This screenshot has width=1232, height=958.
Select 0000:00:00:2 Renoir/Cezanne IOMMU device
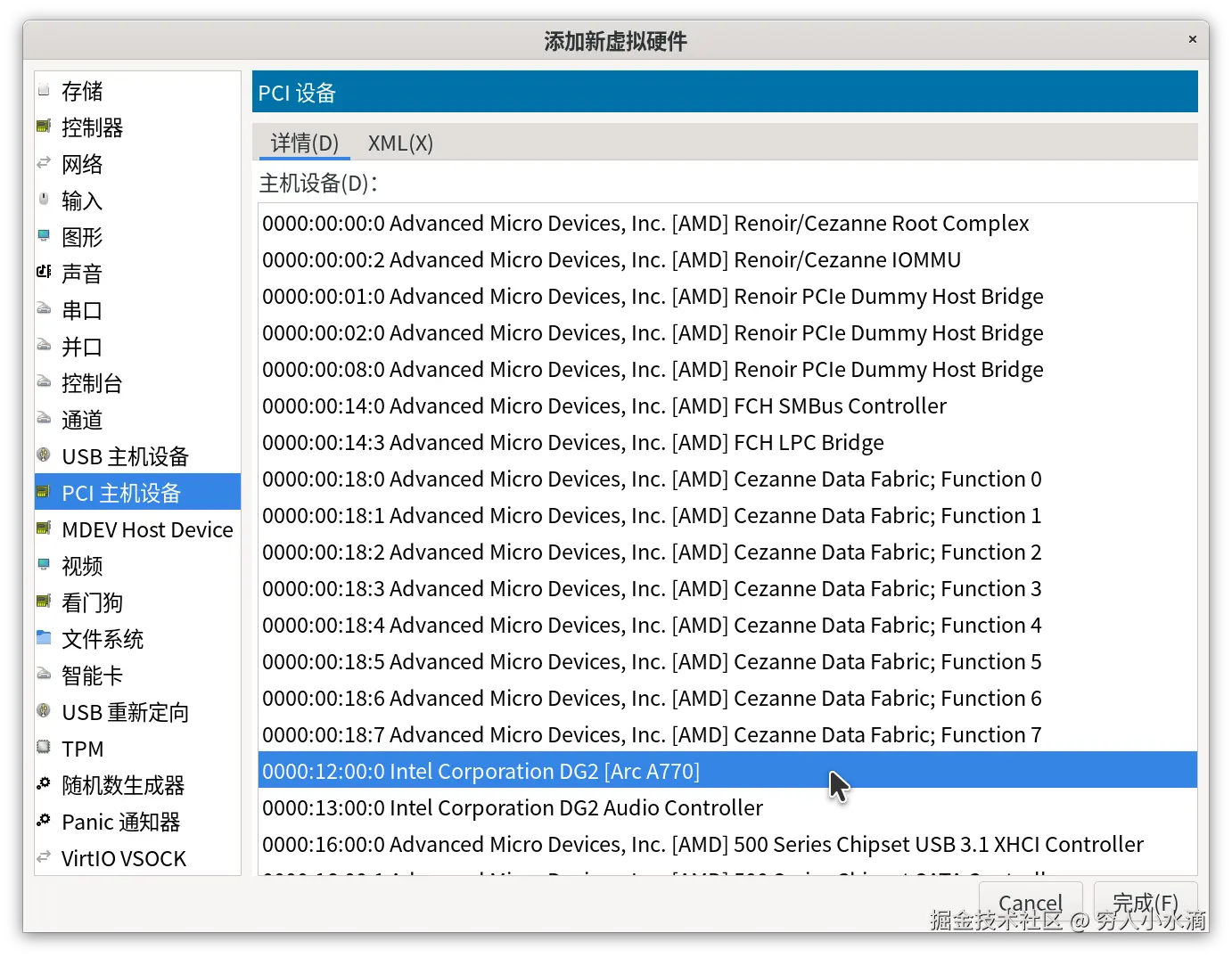coord(727,259)
